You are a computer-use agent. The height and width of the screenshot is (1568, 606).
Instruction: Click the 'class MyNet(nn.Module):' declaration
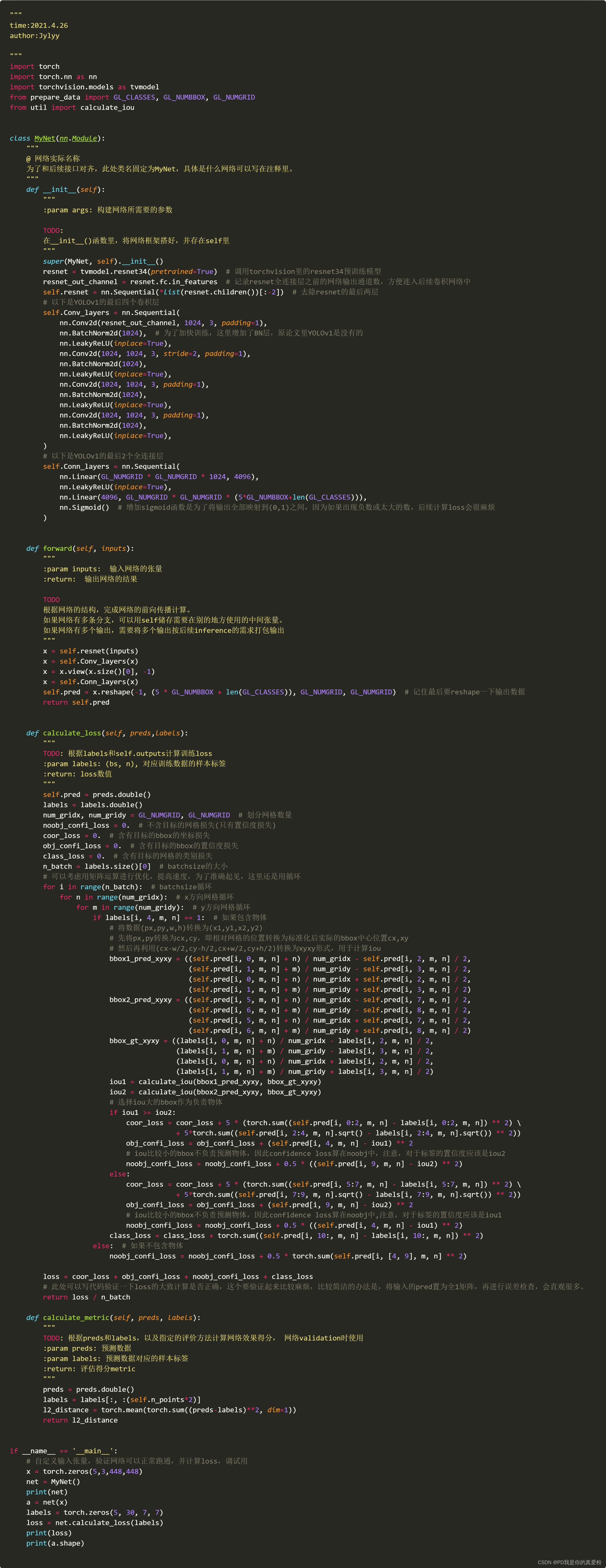click(57, 138)
